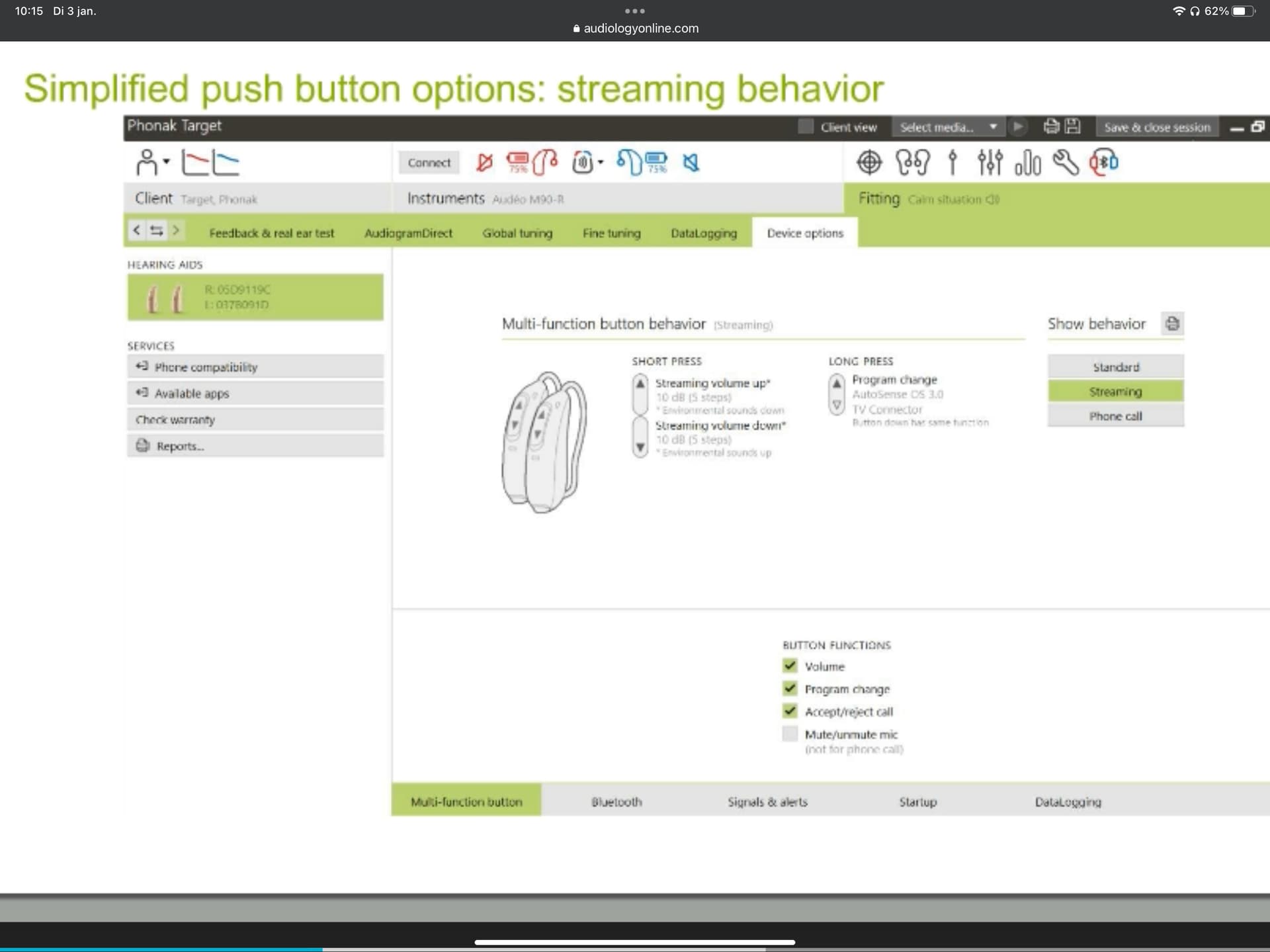Screen dimensions: 1270x952
Task: Toggle the Client view checkbox
Action: click(x=805, y=126)
